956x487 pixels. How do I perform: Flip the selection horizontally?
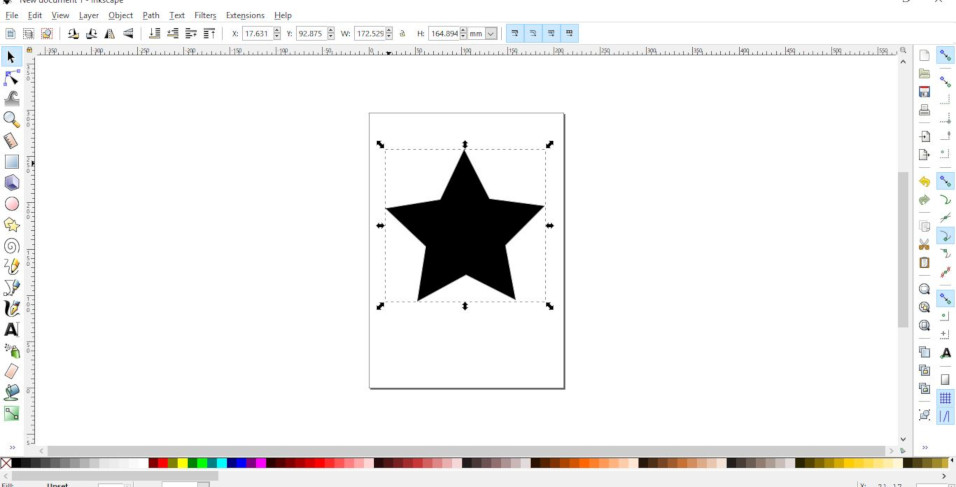click(x=110, y=34)
